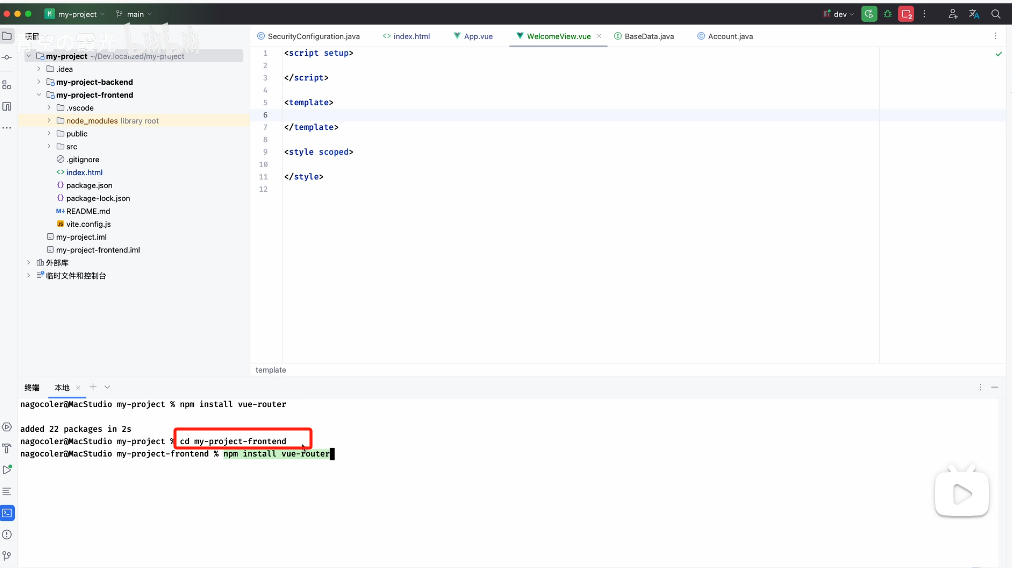Click the video play overlay button

962,494
